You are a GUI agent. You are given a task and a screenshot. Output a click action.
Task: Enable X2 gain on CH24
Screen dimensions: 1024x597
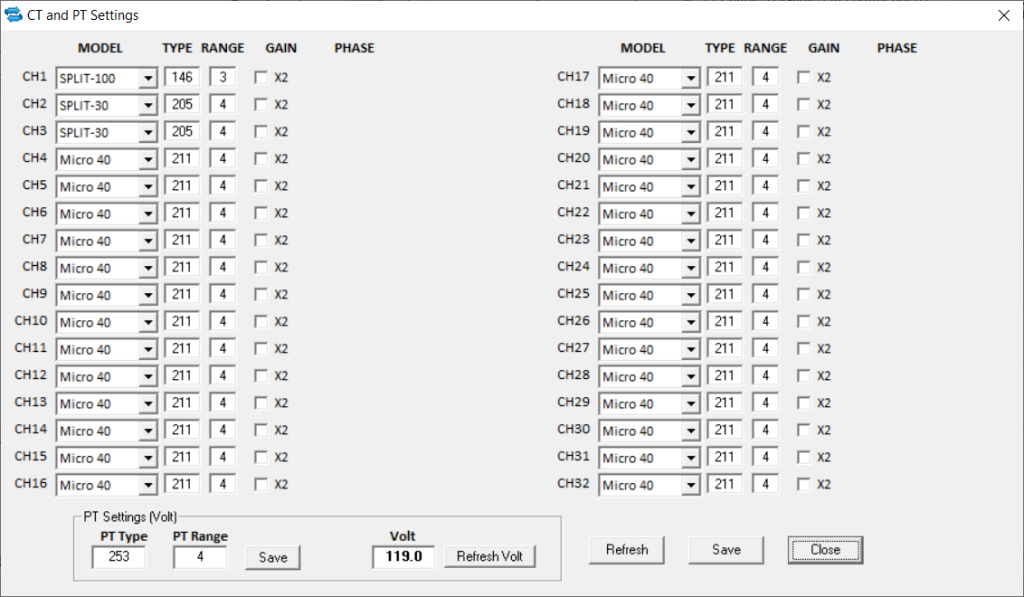(804, 267)
